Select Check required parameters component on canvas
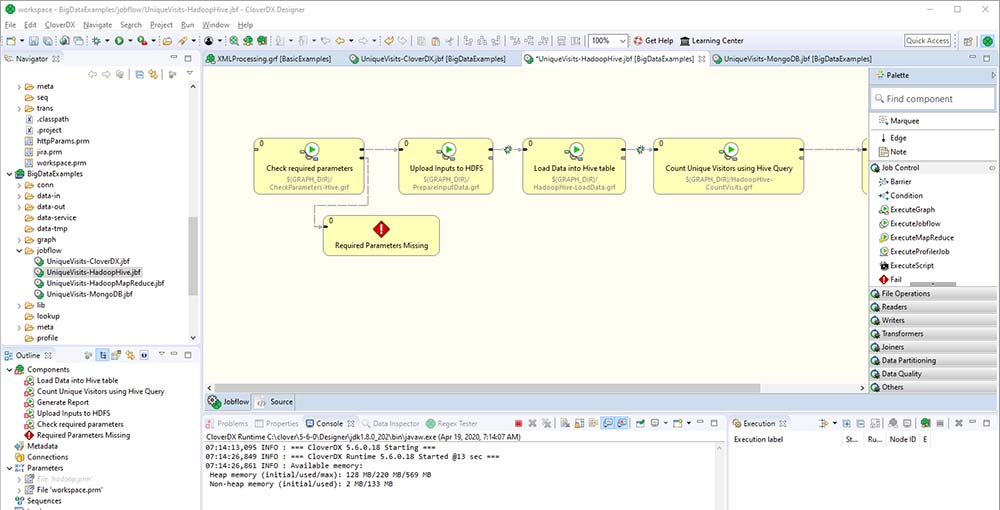The width and height of the screenshot is (1000, 510). pyautogui.click(x=309, y=166)
